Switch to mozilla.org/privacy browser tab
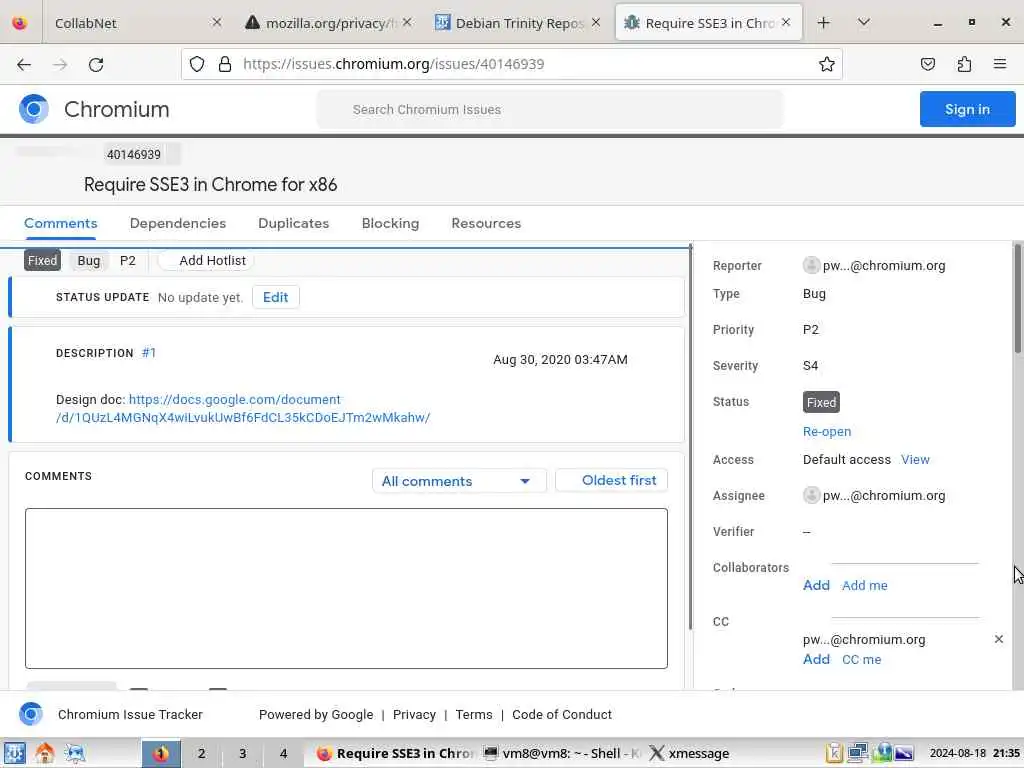This screenshot has height=768, width=1024. click(330, 23)
